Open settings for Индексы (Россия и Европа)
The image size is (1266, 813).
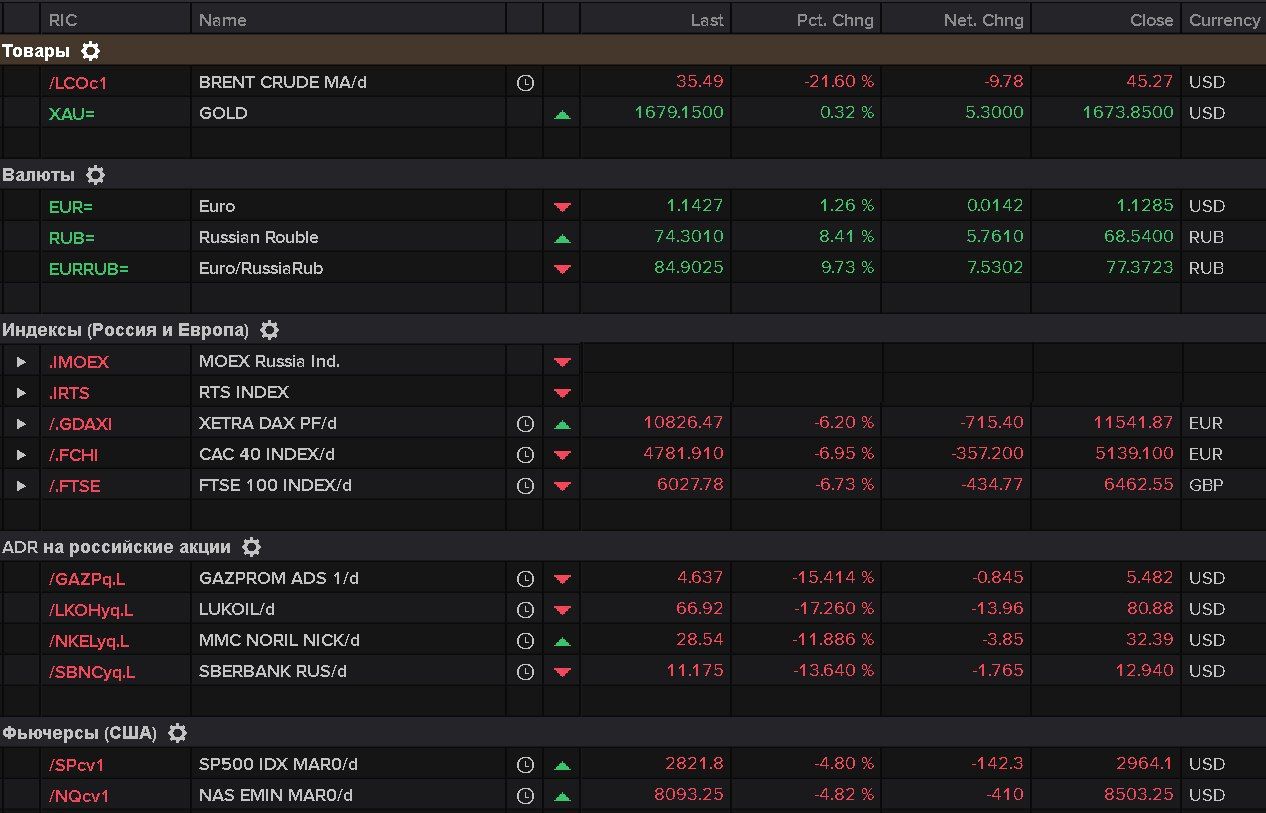click(269, 330)
